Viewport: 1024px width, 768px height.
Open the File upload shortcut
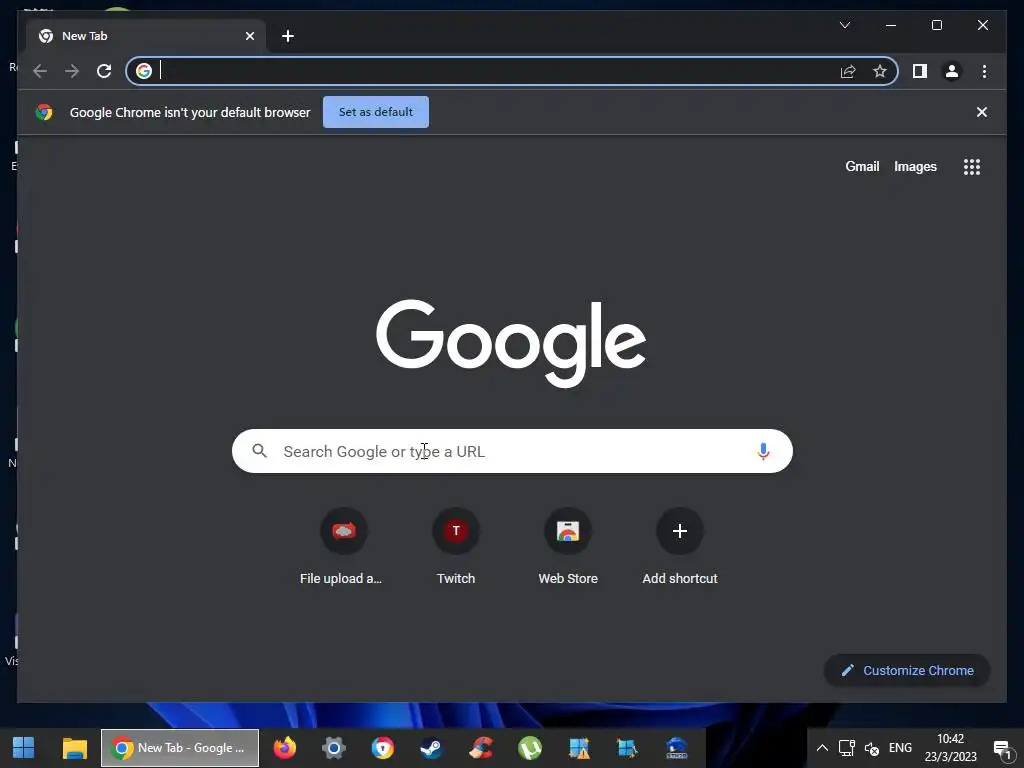pos(343,547)
